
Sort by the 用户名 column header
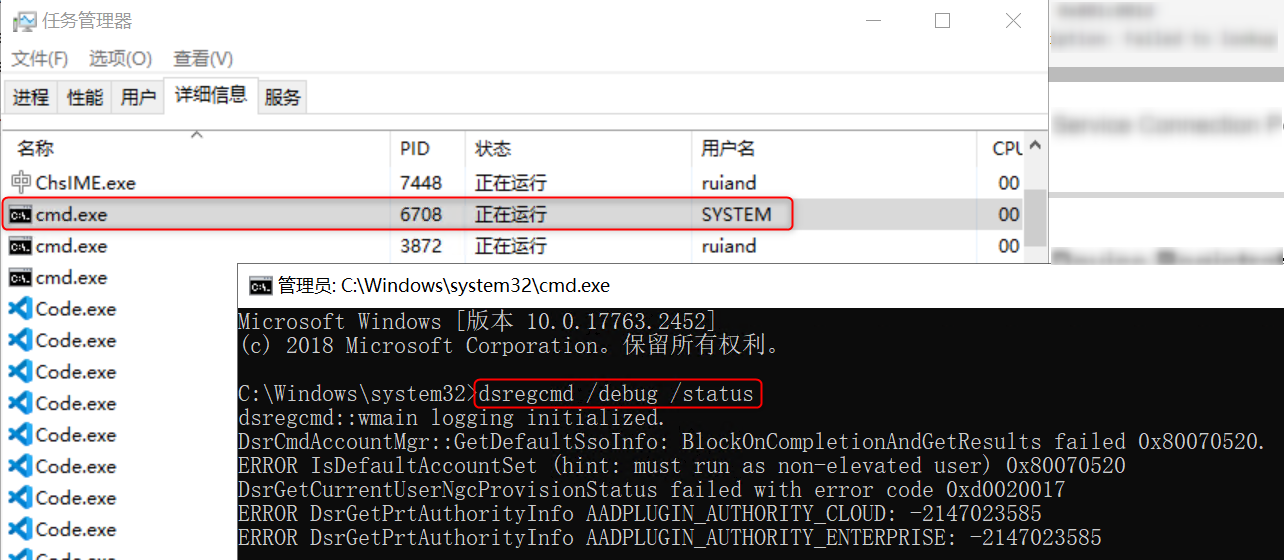728,149
